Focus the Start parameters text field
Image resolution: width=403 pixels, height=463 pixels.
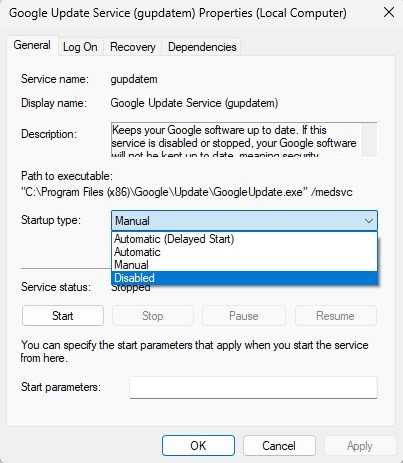253,388
